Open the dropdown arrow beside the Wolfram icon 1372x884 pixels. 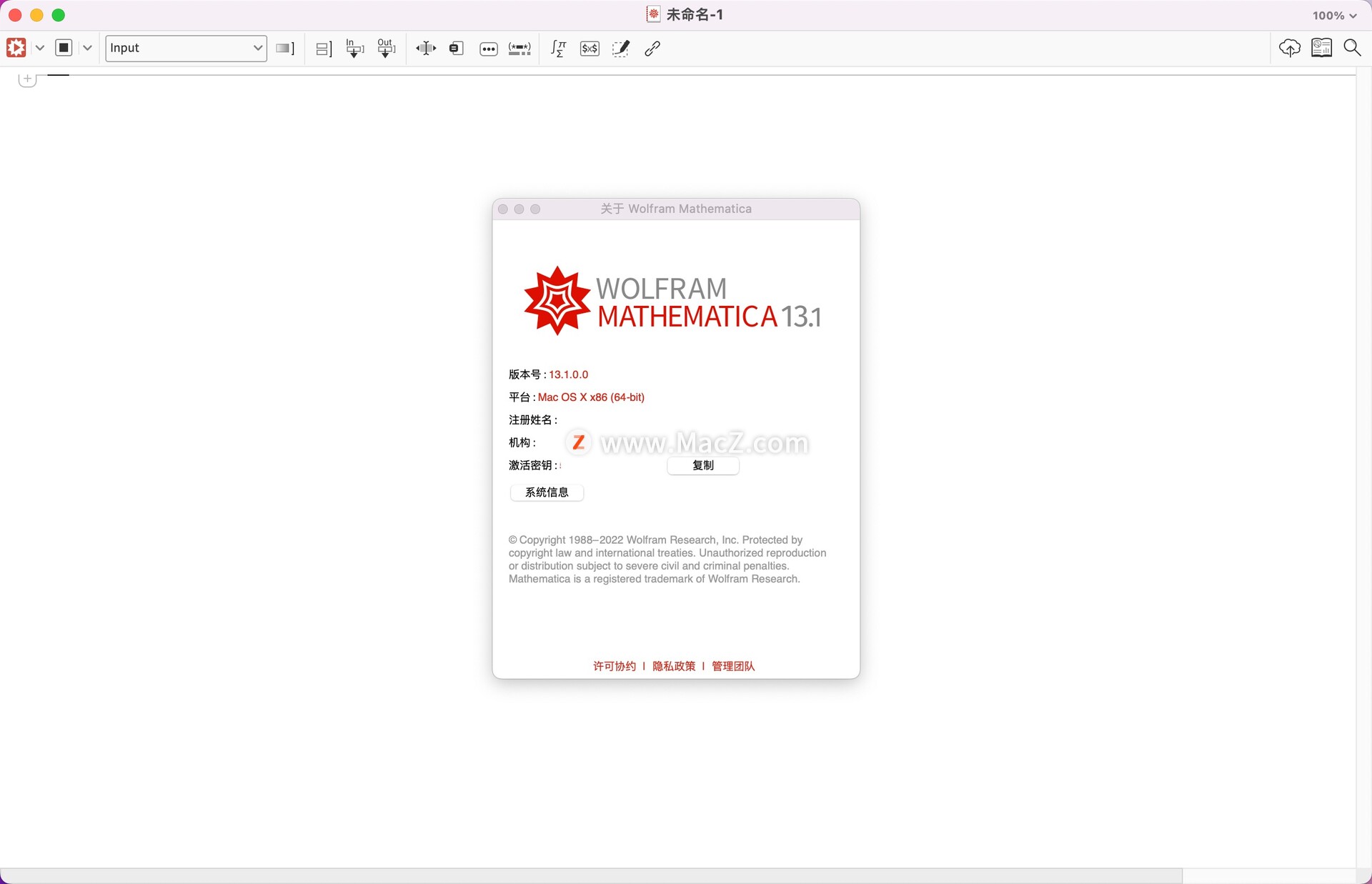40,48
